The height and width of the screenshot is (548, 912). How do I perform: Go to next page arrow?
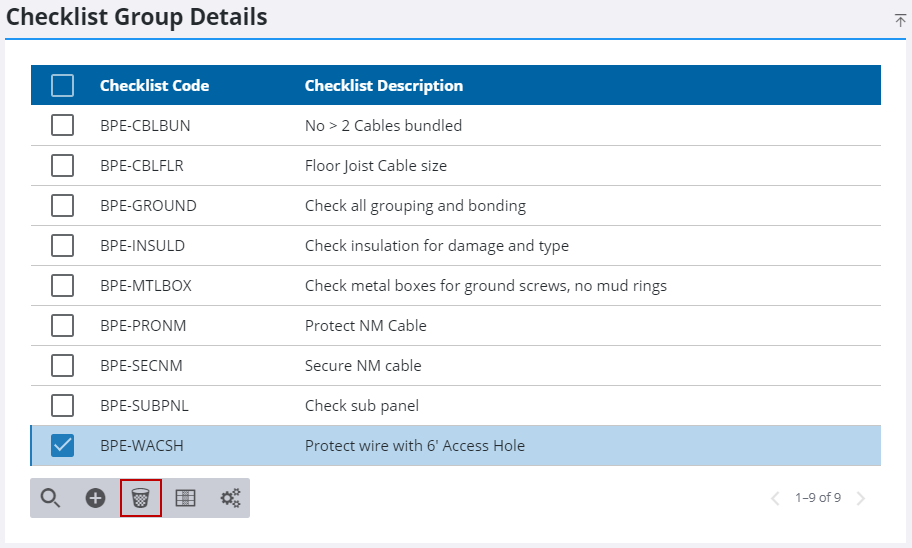[x=861, y=498]
